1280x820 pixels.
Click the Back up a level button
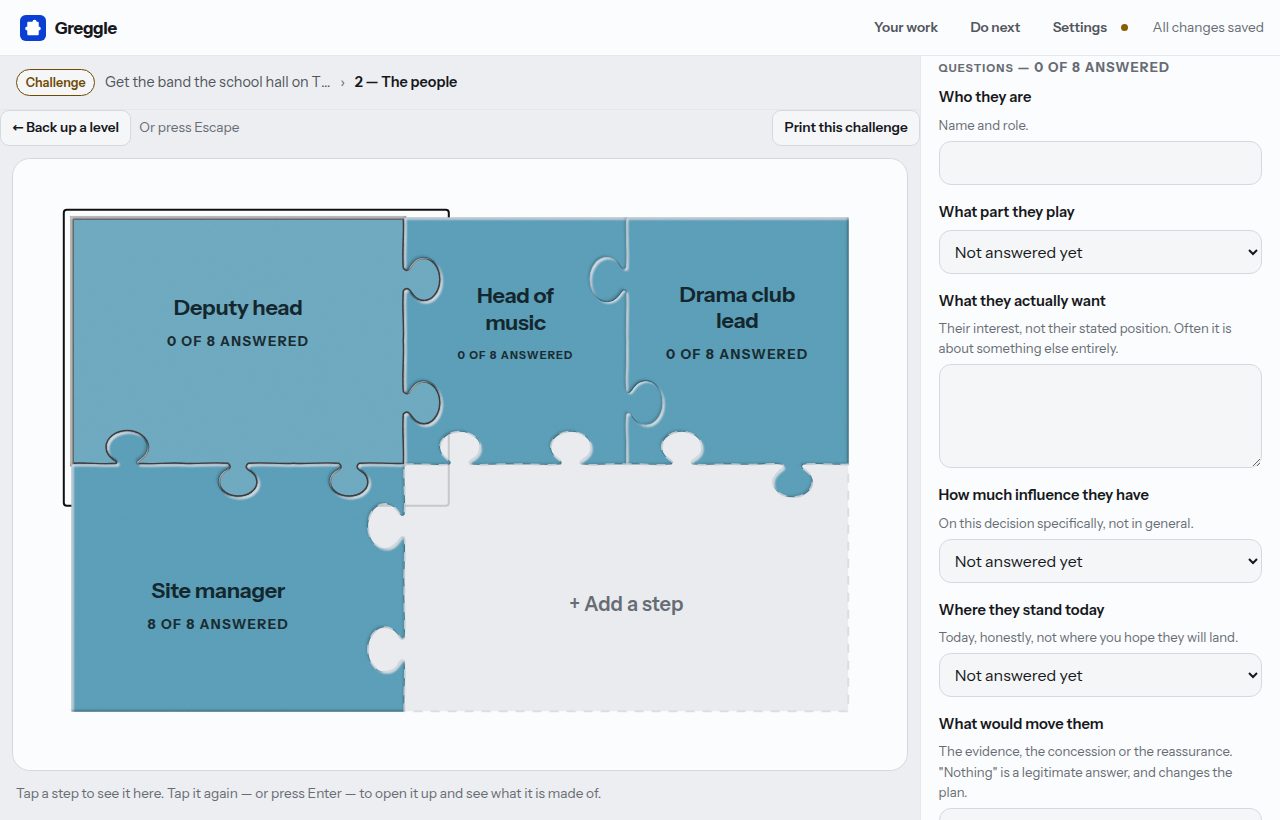pyautogui.click(x=66, y=127)
